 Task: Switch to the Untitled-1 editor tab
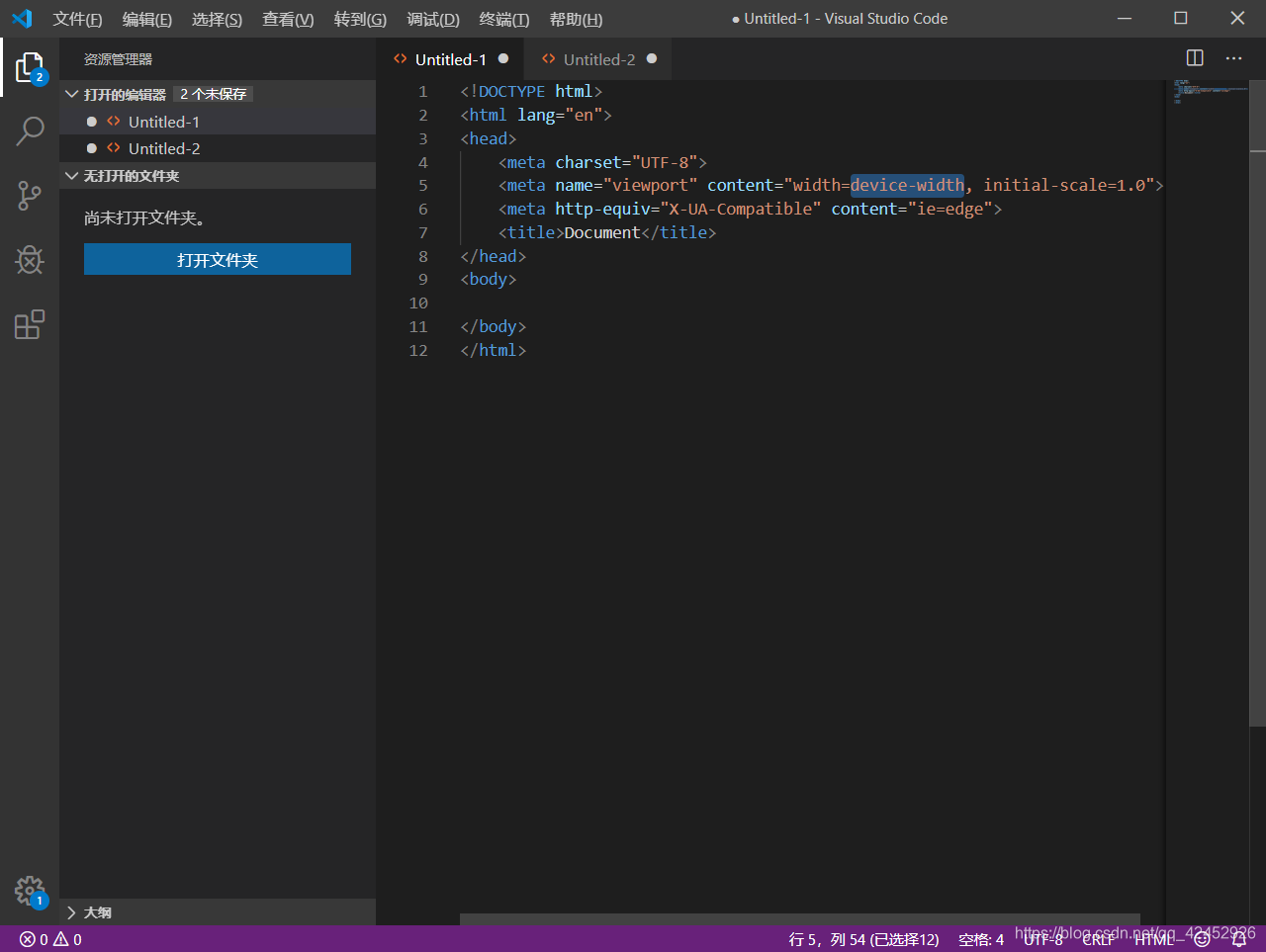[x=450, y=59]
